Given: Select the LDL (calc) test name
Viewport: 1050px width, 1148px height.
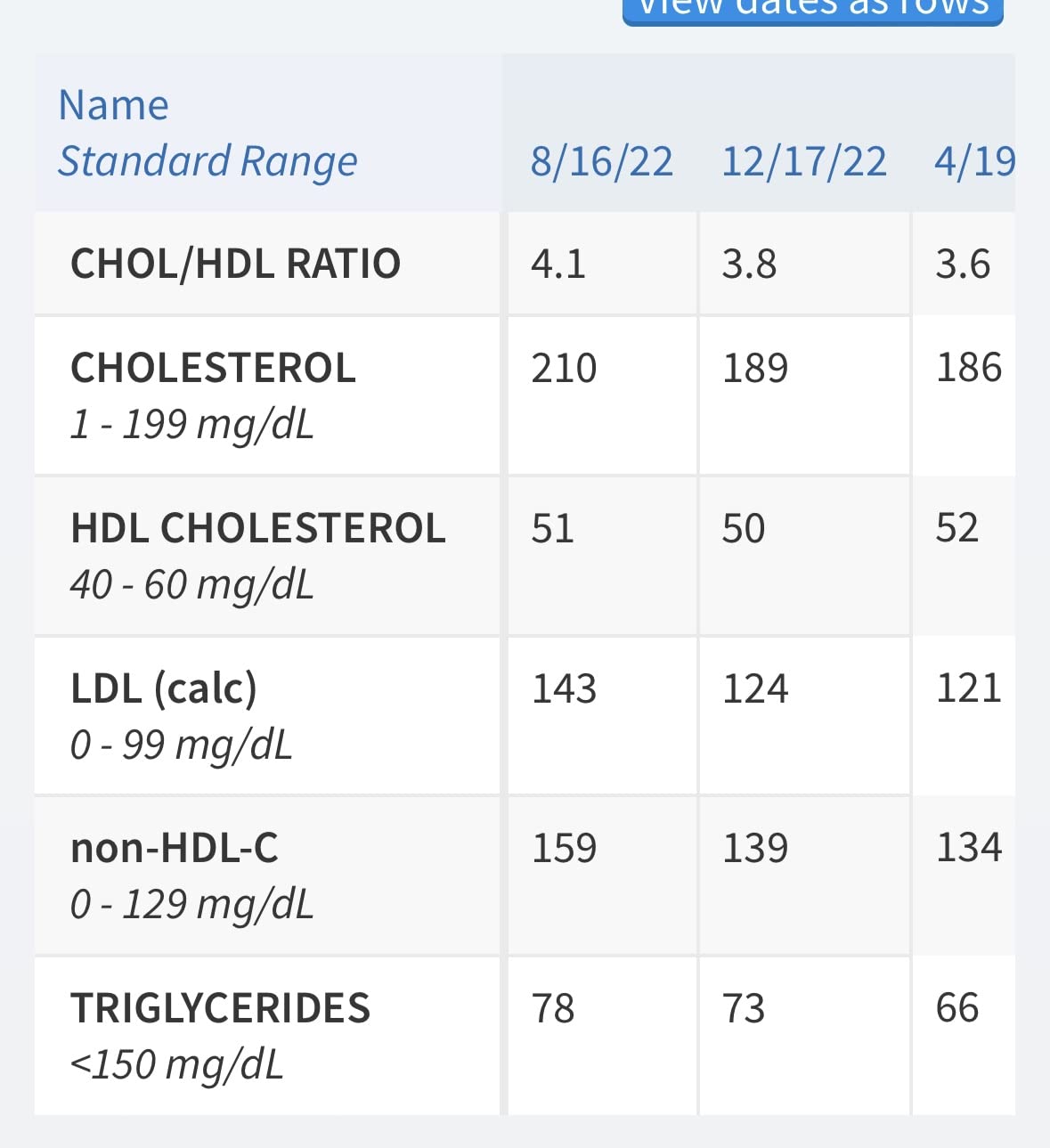Looking at the screenshot, I should pos(164,688).
